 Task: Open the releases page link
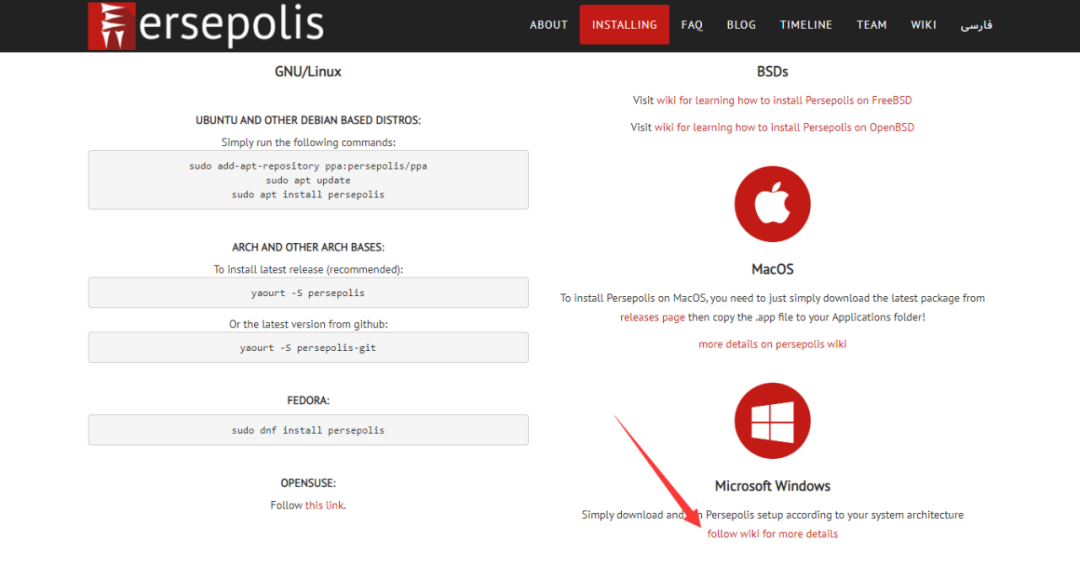point(652,317)
